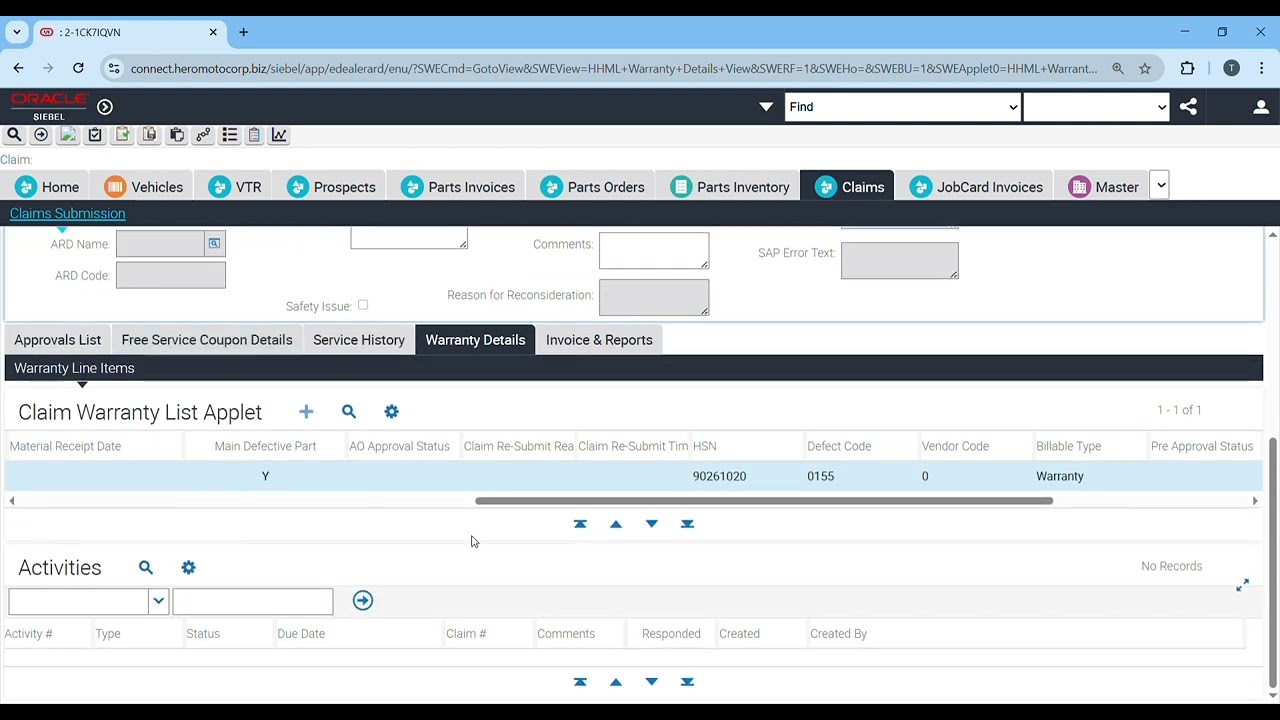Click the paste clipboard toolbar icon
This screenshot has width=1280, height=720.
pyautogui.click(x=177, y=135)
